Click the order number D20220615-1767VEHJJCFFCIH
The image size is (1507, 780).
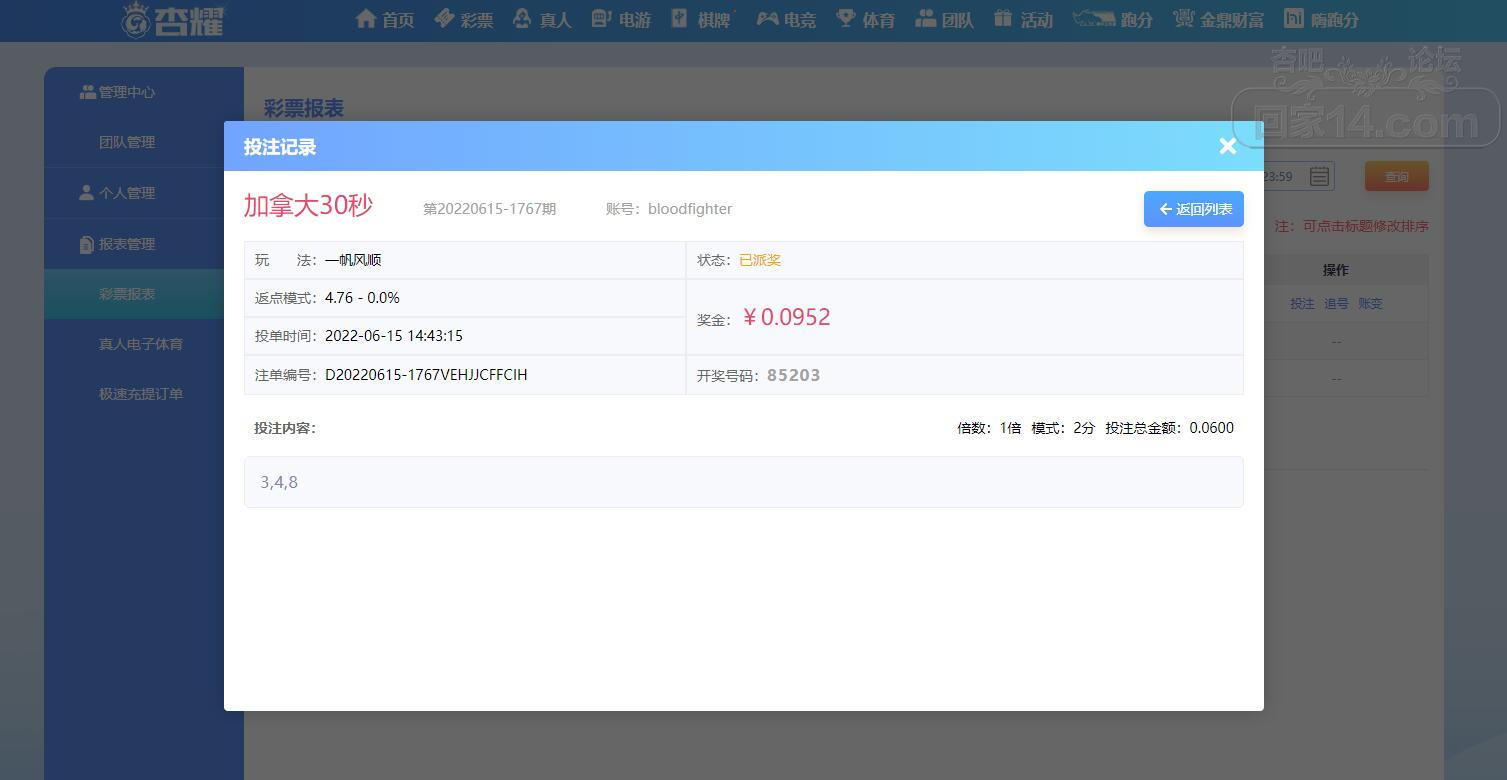[426, 375]
